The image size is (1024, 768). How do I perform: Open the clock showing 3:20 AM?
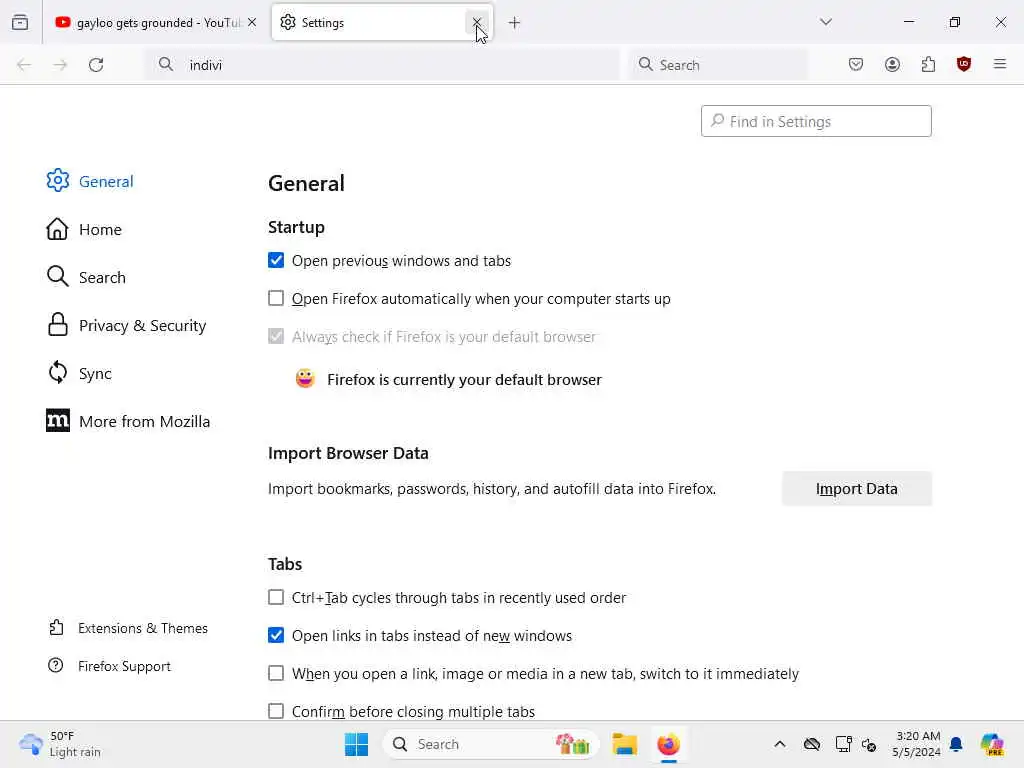(x=916, y=744)
